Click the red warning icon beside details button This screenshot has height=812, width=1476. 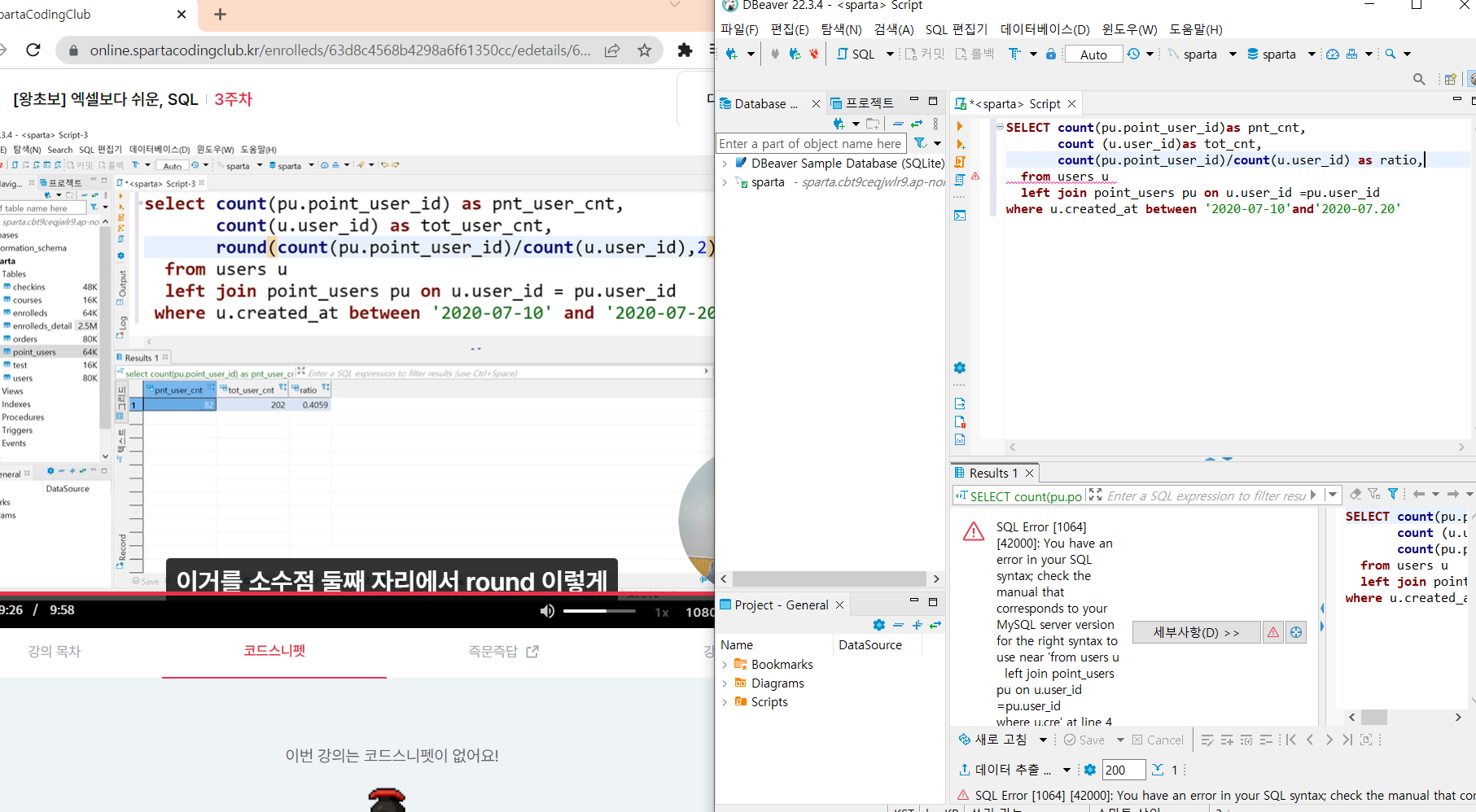1273,632
